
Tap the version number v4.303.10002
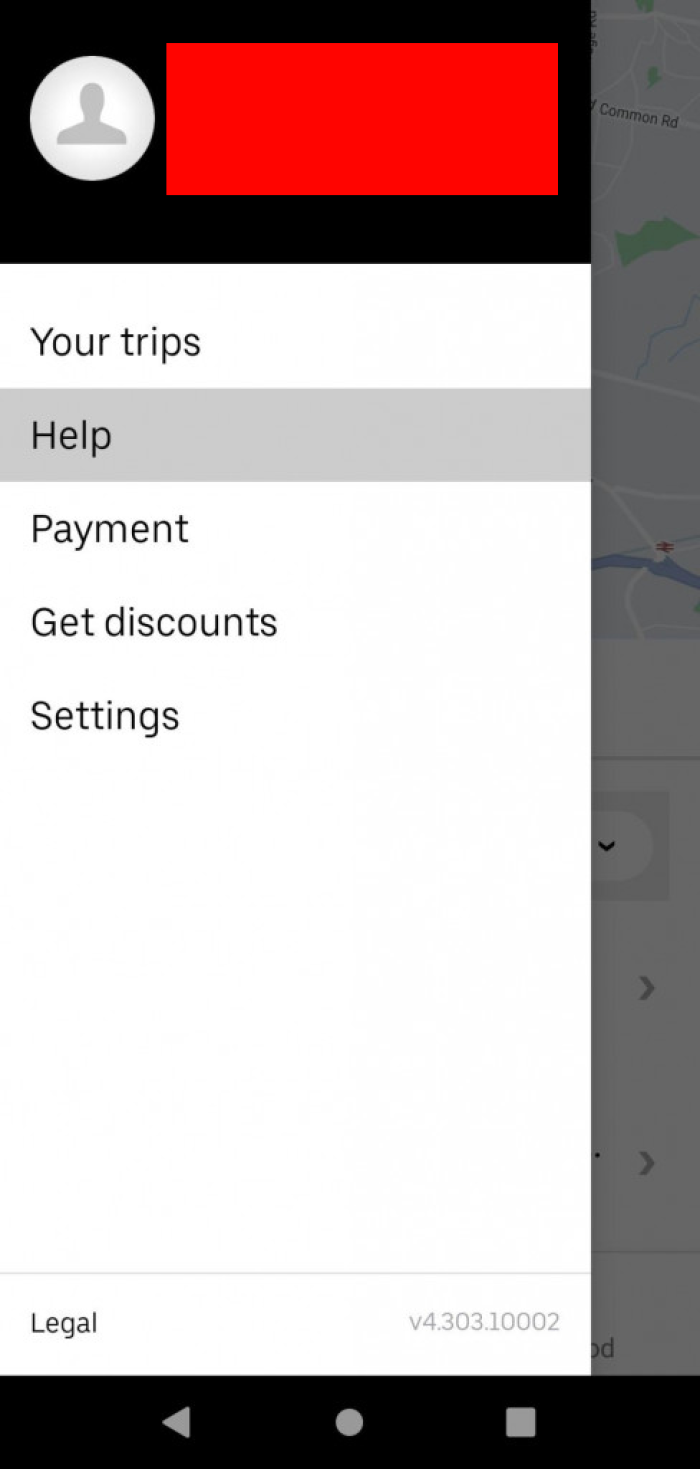[484, 1321]
